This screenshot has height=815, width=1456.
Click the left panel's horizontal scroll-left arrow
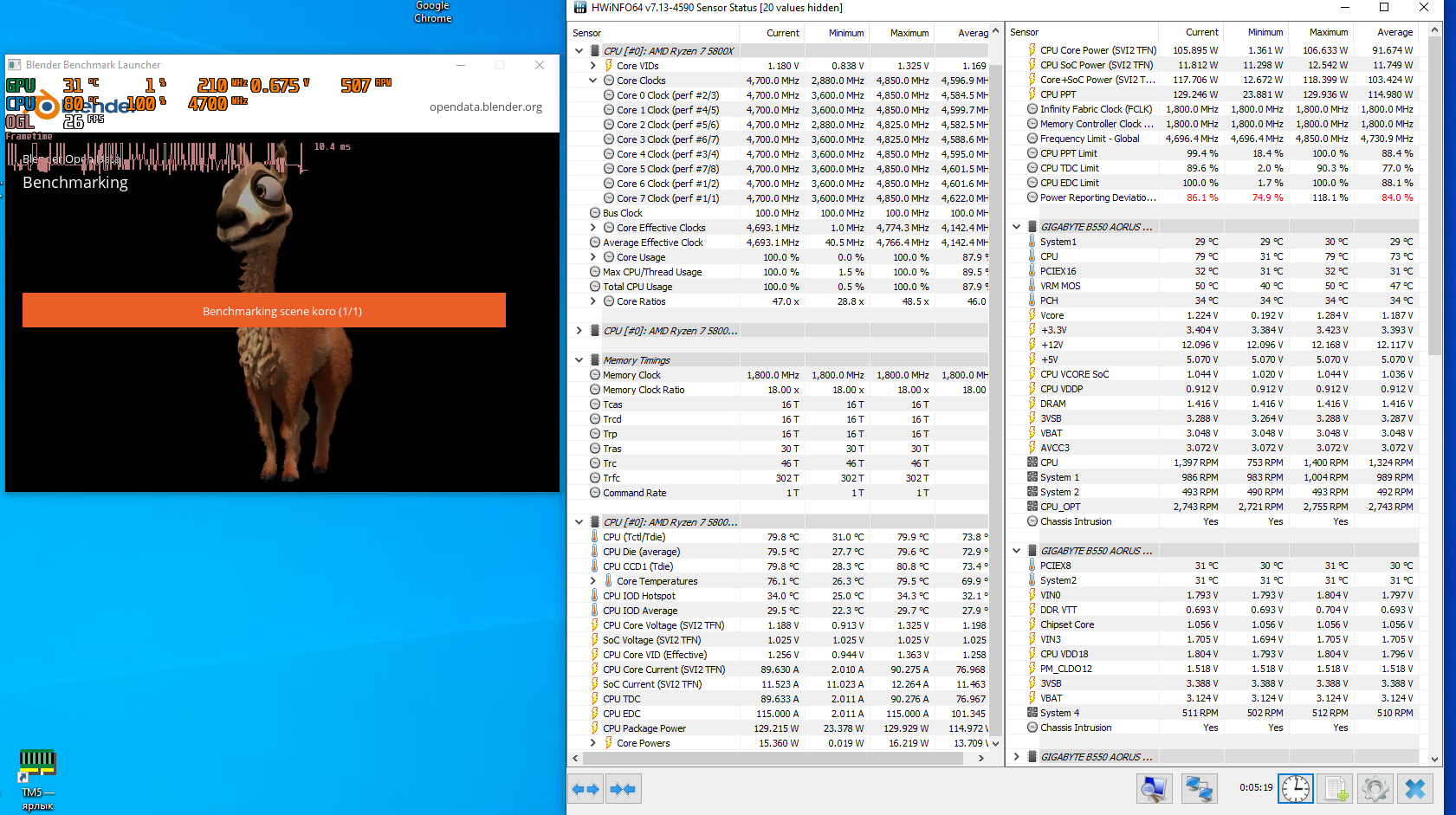575,758
